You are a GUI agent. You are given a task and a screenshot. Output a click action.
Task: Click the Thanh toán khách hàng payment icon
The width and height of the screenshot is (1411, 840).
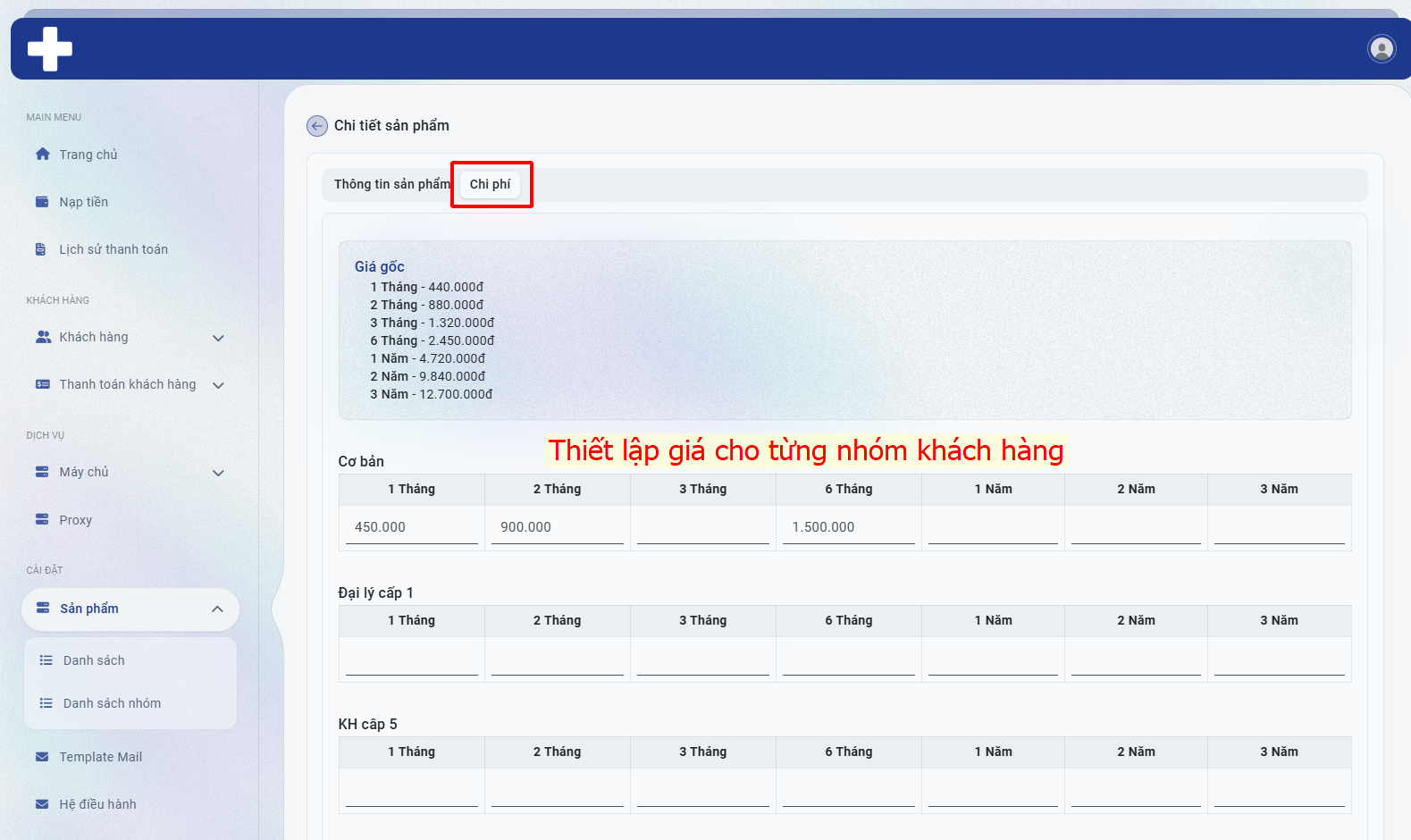[42, 384]
